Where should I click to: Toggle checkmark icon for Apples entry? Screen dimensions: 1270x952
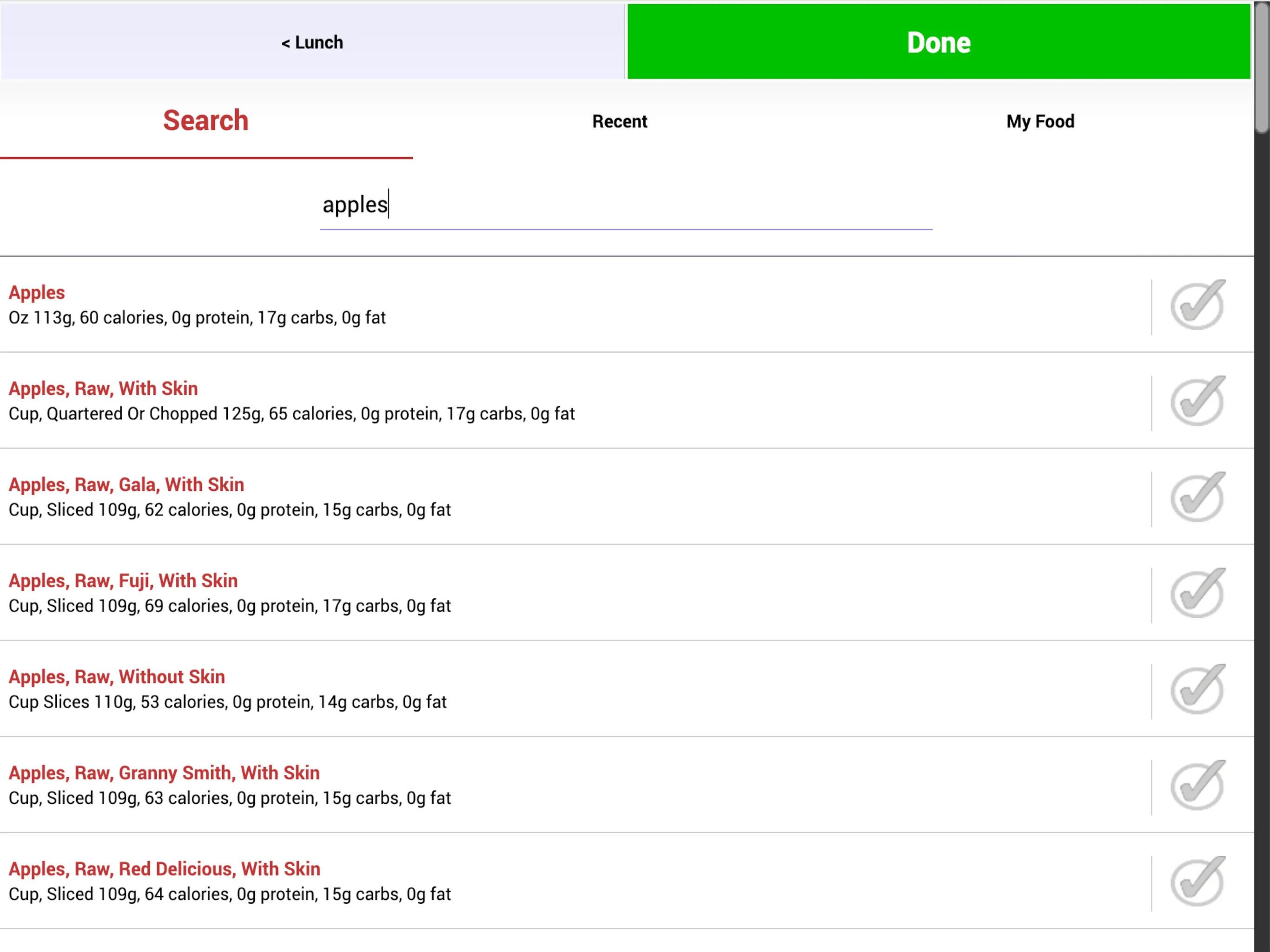pyautogui.click(x=1197, y=305)
